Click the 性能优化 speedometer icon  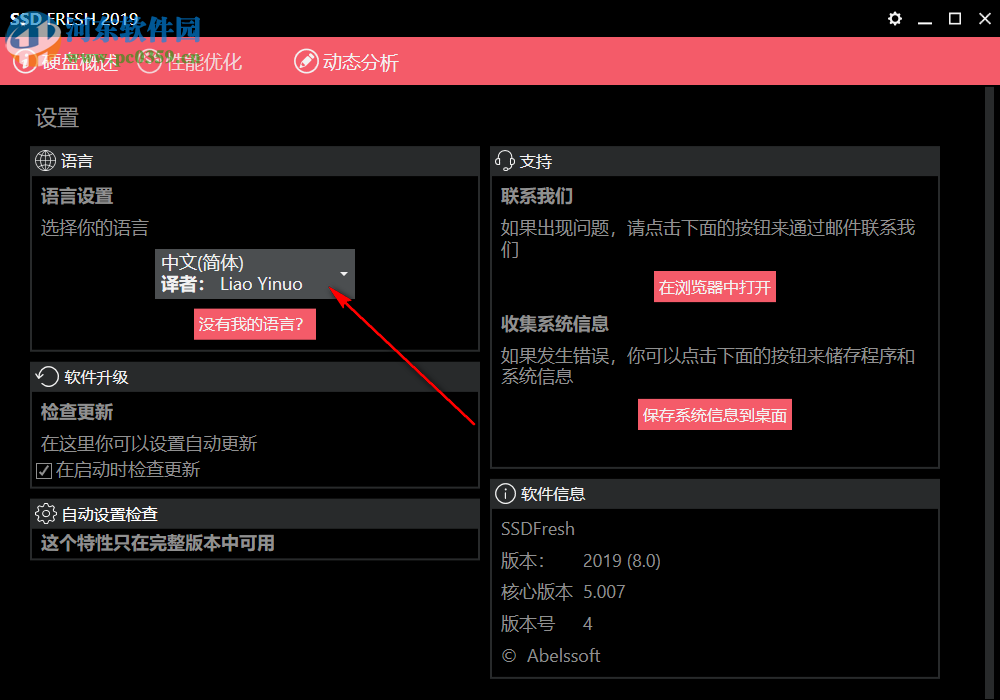[x=150, y=62]
